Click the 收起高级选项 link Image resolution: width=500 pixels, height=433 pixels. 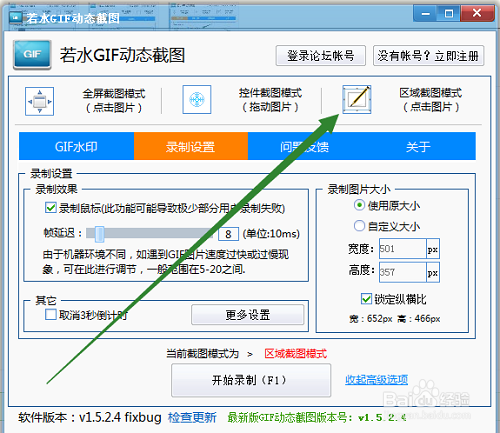(x=376, y=379)
